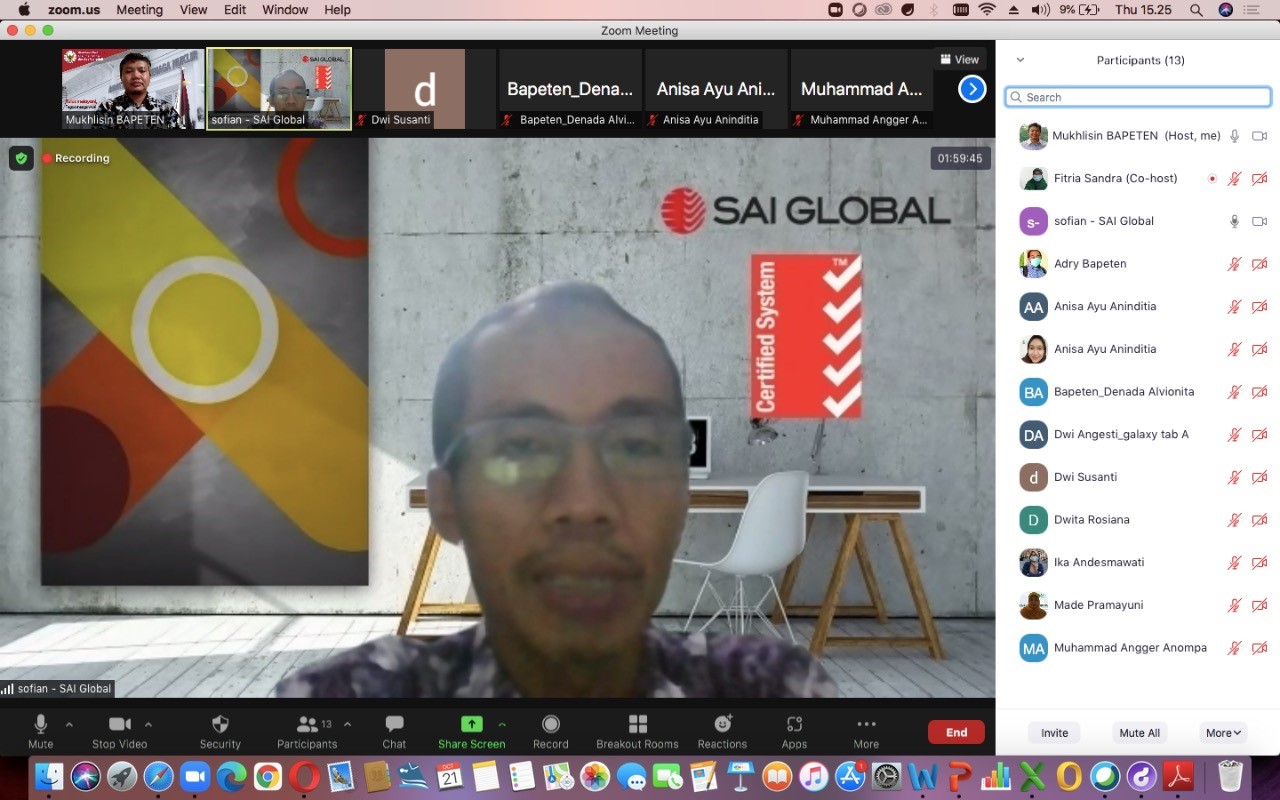
Task: Open the Security options in the Zoom toolbar
Action: [220, 731]
